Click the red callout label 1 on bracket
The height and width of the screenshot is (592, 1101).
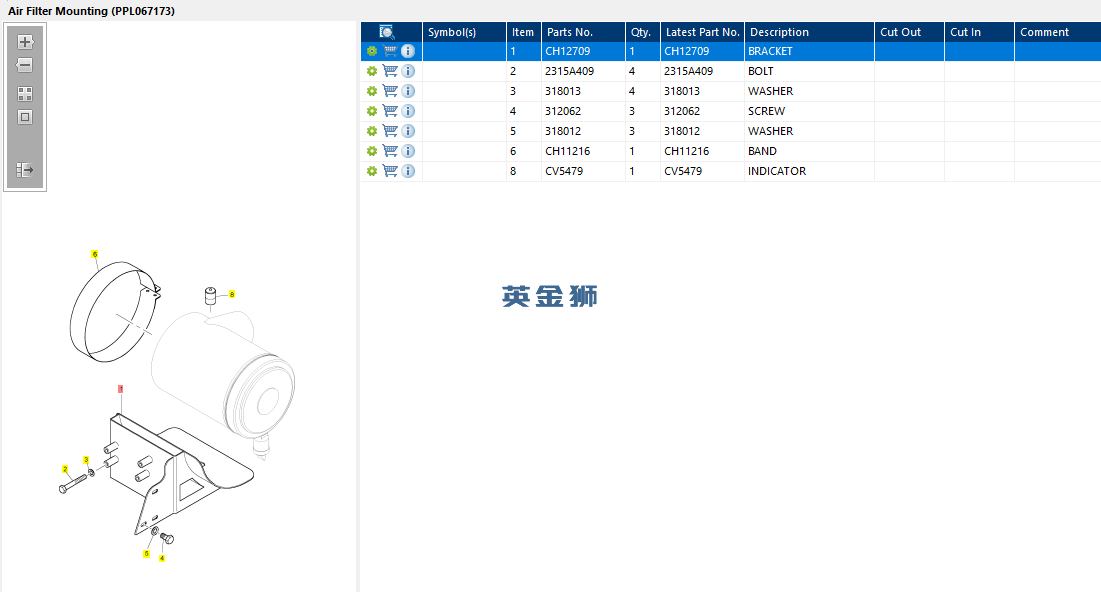121,389
